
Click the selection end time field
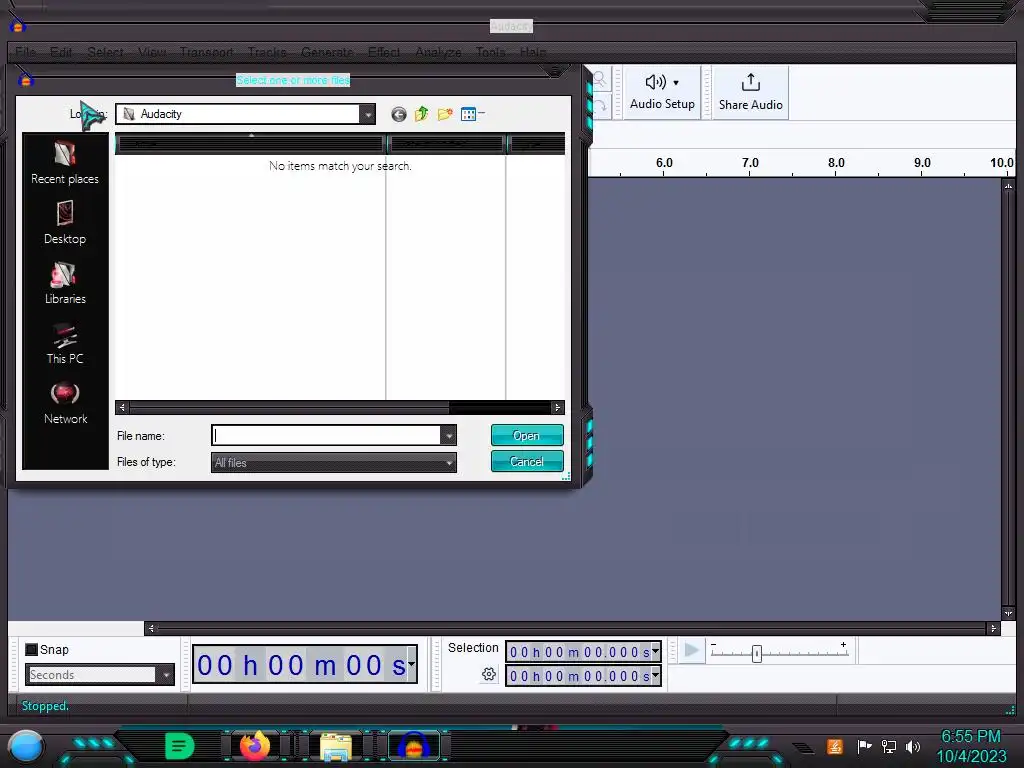pyautogui.click(x=579, y=676)
